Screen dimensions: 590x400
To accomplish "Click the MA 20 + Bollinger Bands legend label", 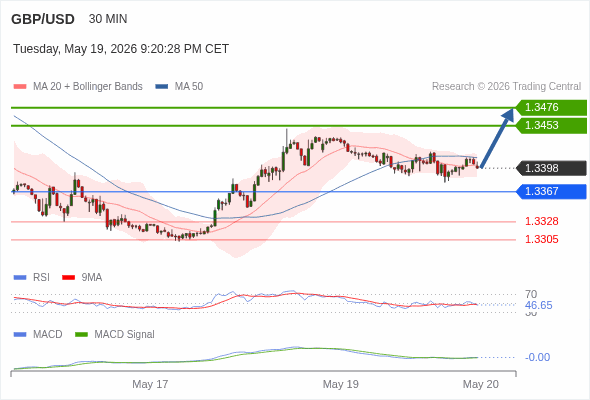I will pos(88,87).
